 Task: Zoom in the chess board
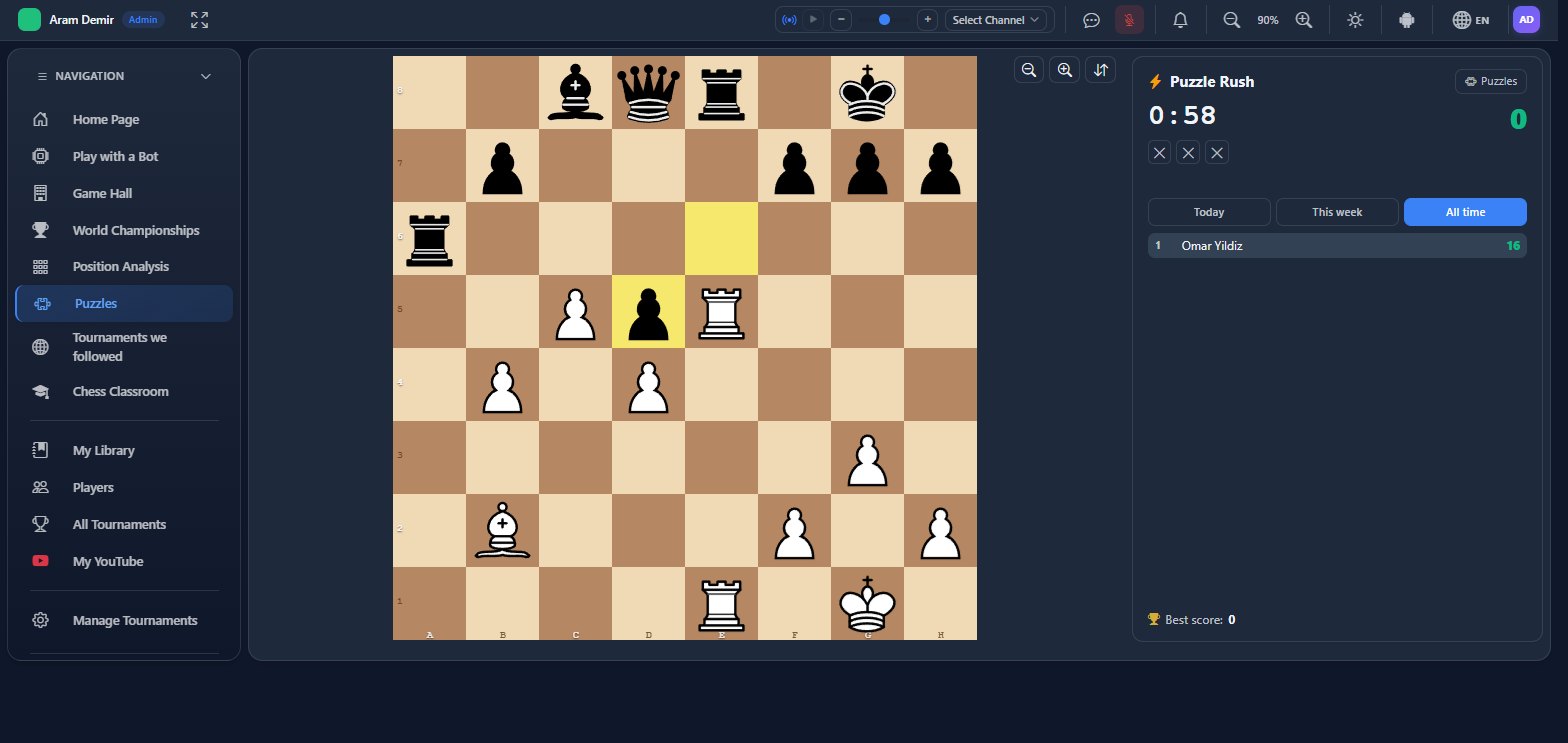1065,70
